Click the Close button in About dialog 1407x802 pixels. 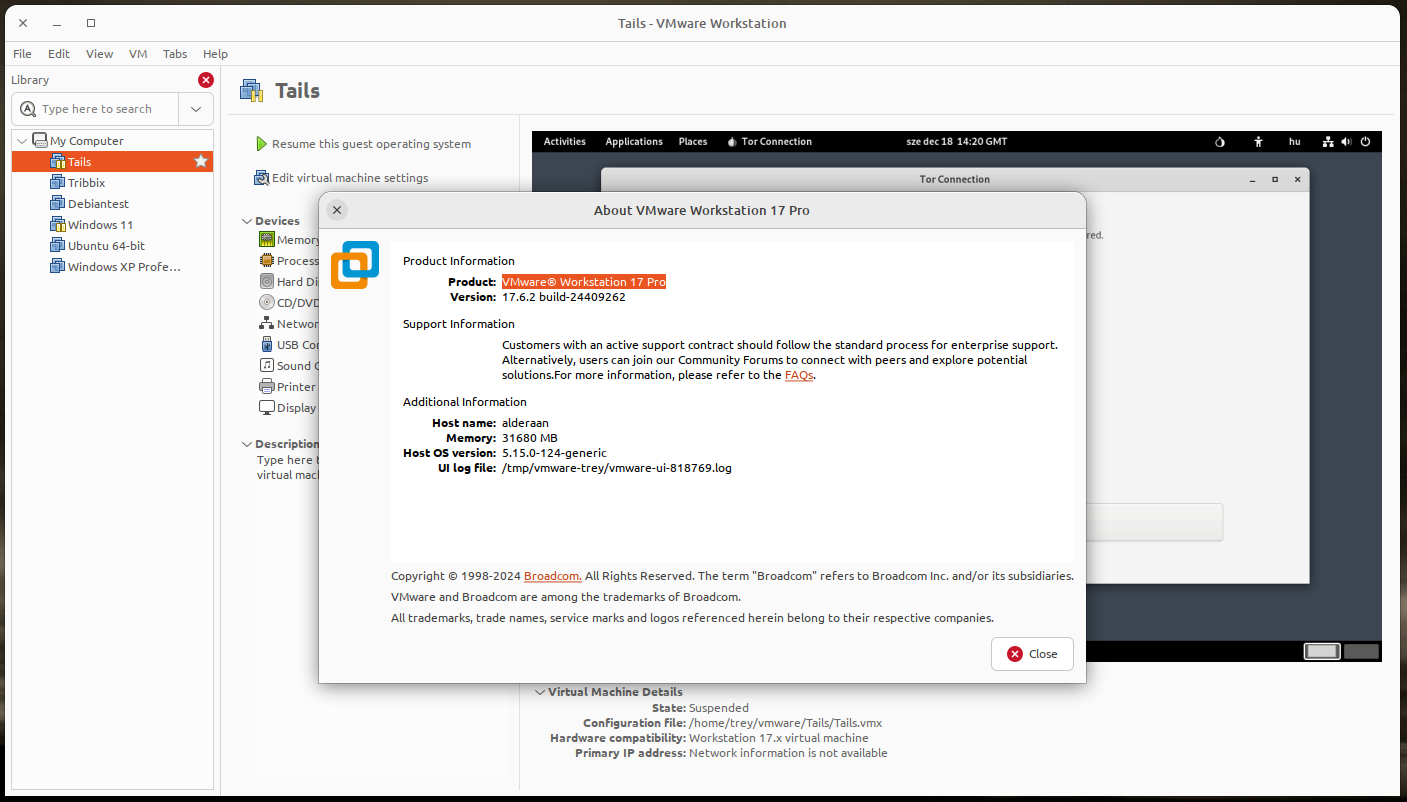[1032, 654]
